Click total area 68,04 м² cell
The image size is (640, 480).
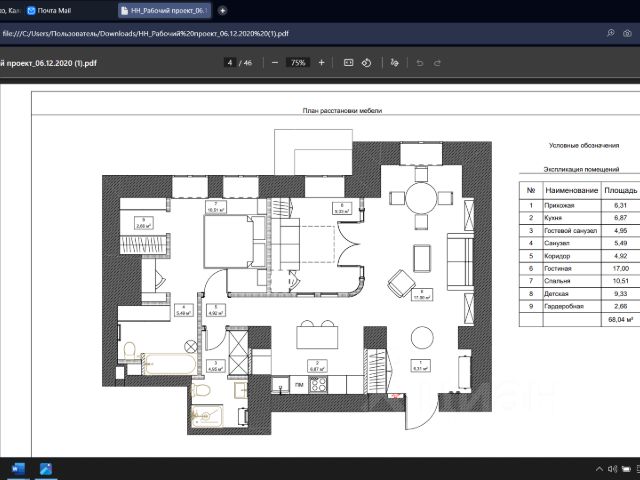[x=620, y=319]
